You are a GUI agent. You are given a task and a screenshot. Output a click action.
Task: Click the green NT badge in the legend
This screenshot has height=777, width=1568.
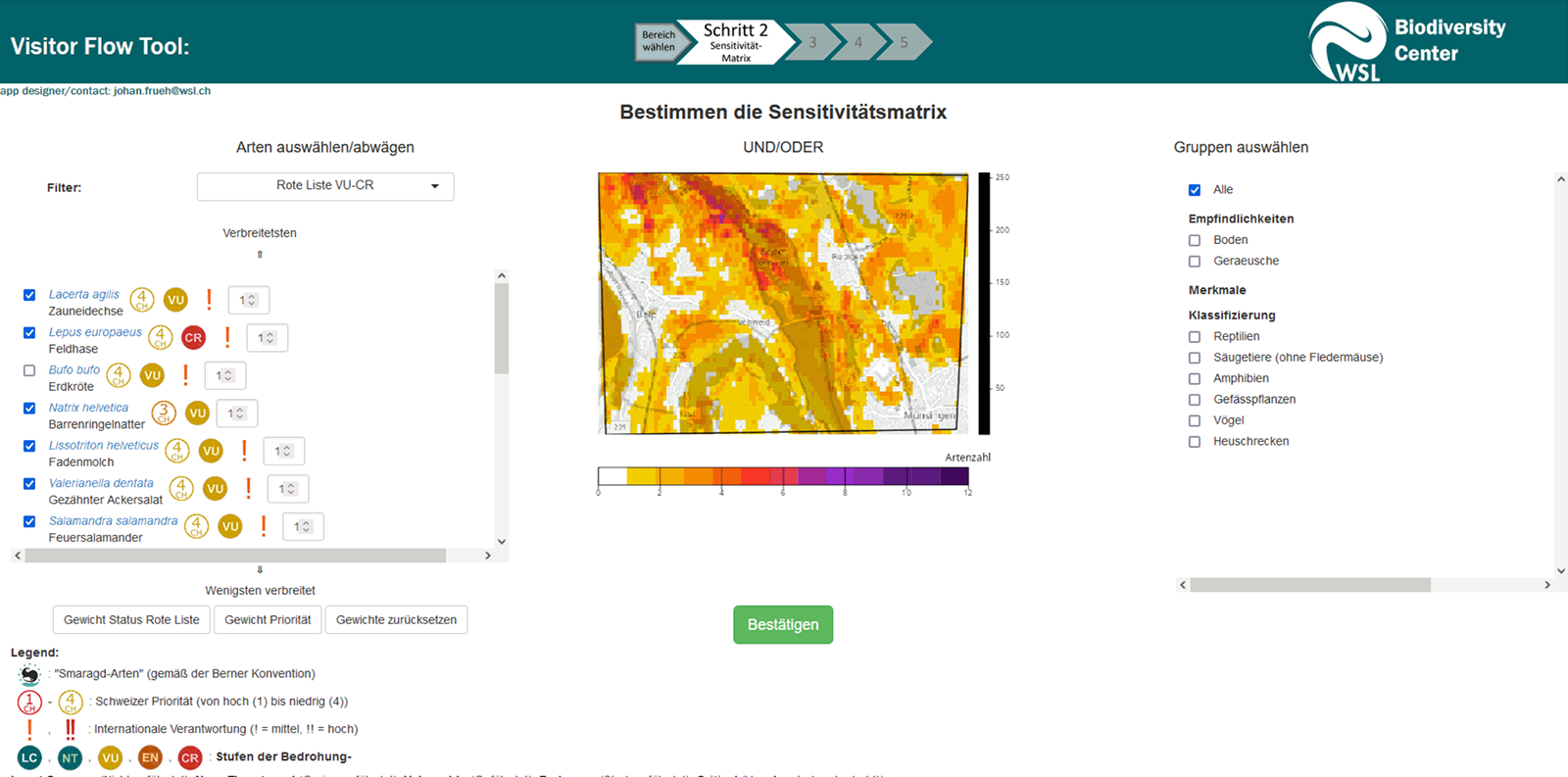70,757
